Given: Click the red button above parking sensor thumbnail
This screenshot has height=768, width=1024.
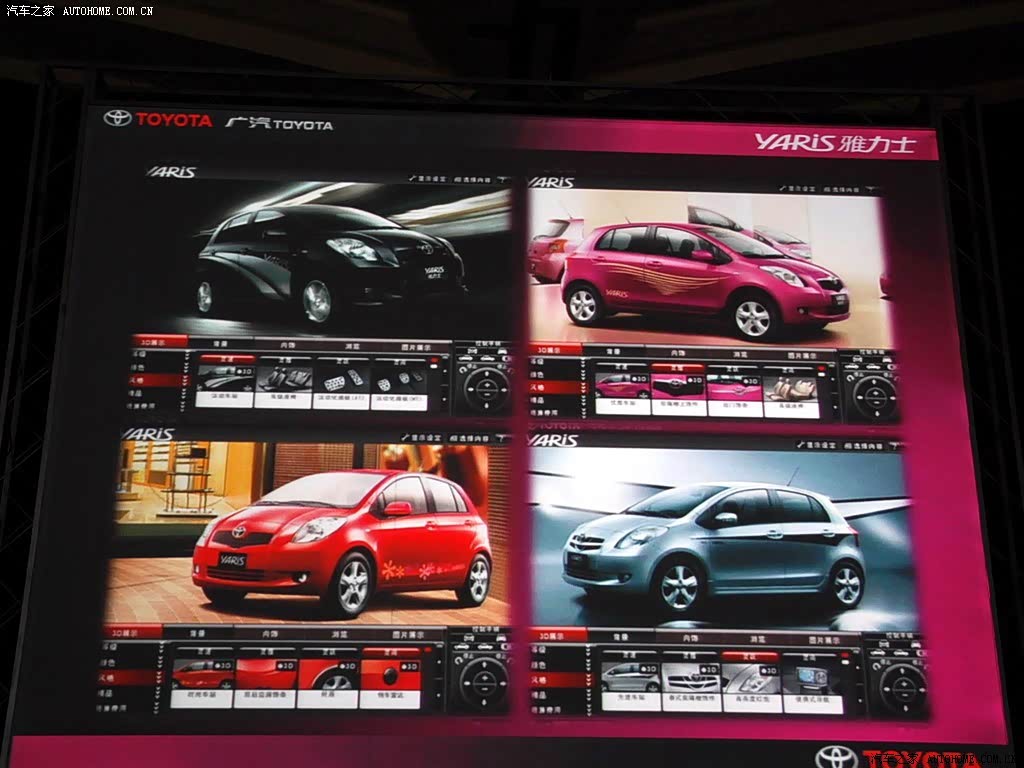Looking at the screenshot, I should [x=391, y=652].
